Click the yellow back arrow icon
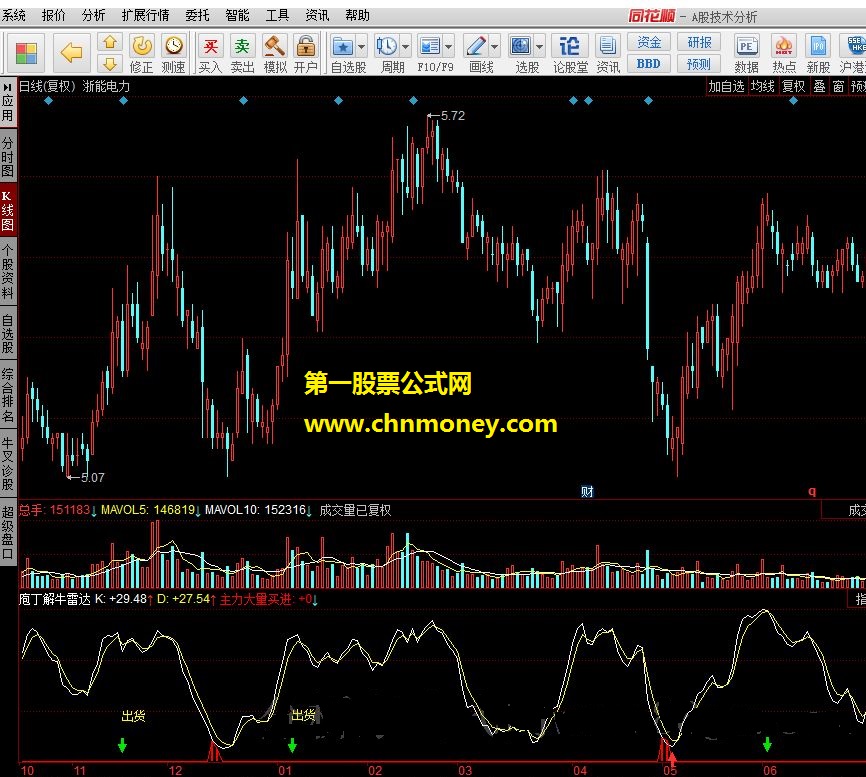Screen dimensions: 866x777 (72, 53)
